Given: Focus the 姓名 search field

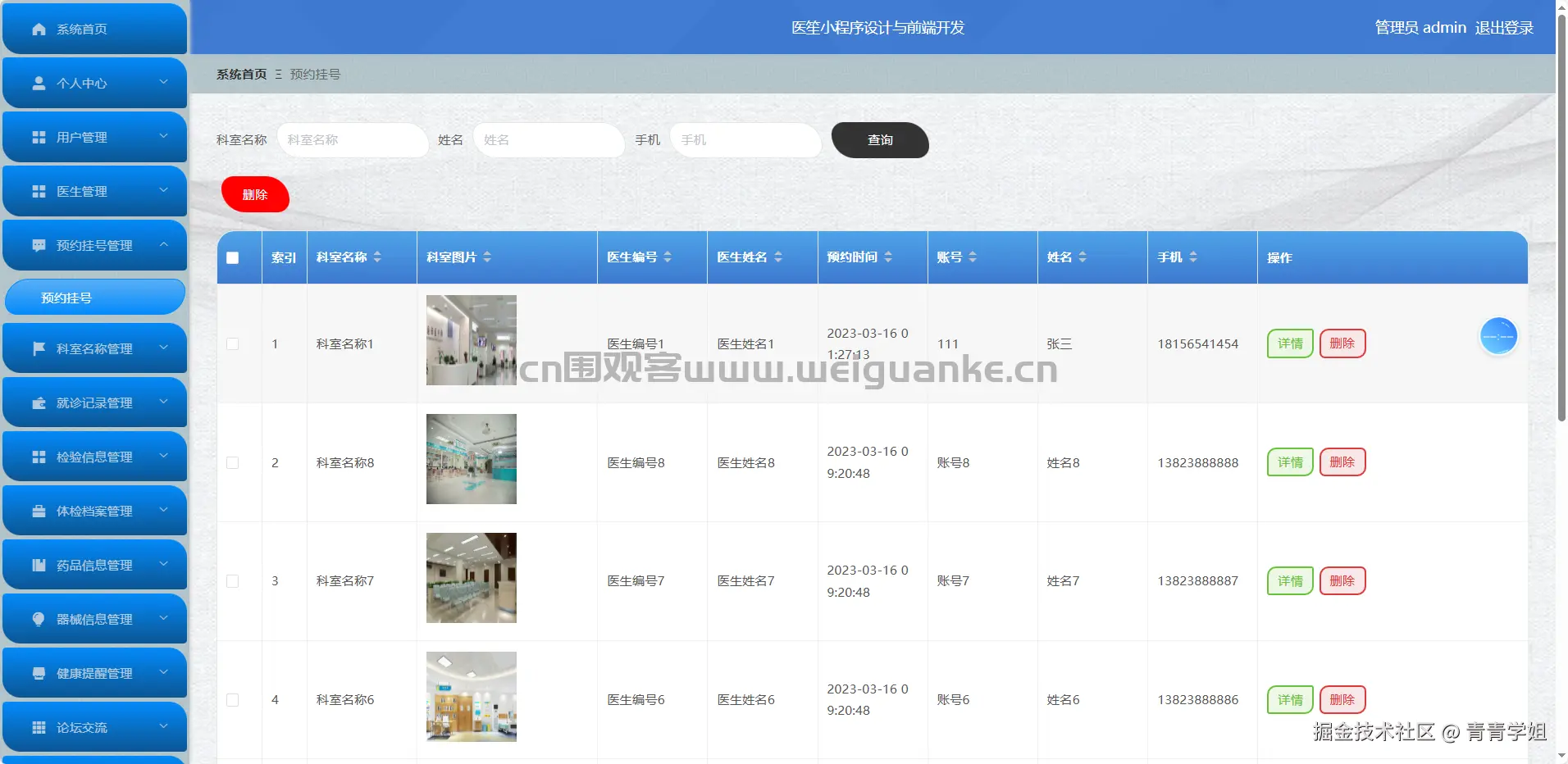Looking at the screenshot, I should click(549, 140).
